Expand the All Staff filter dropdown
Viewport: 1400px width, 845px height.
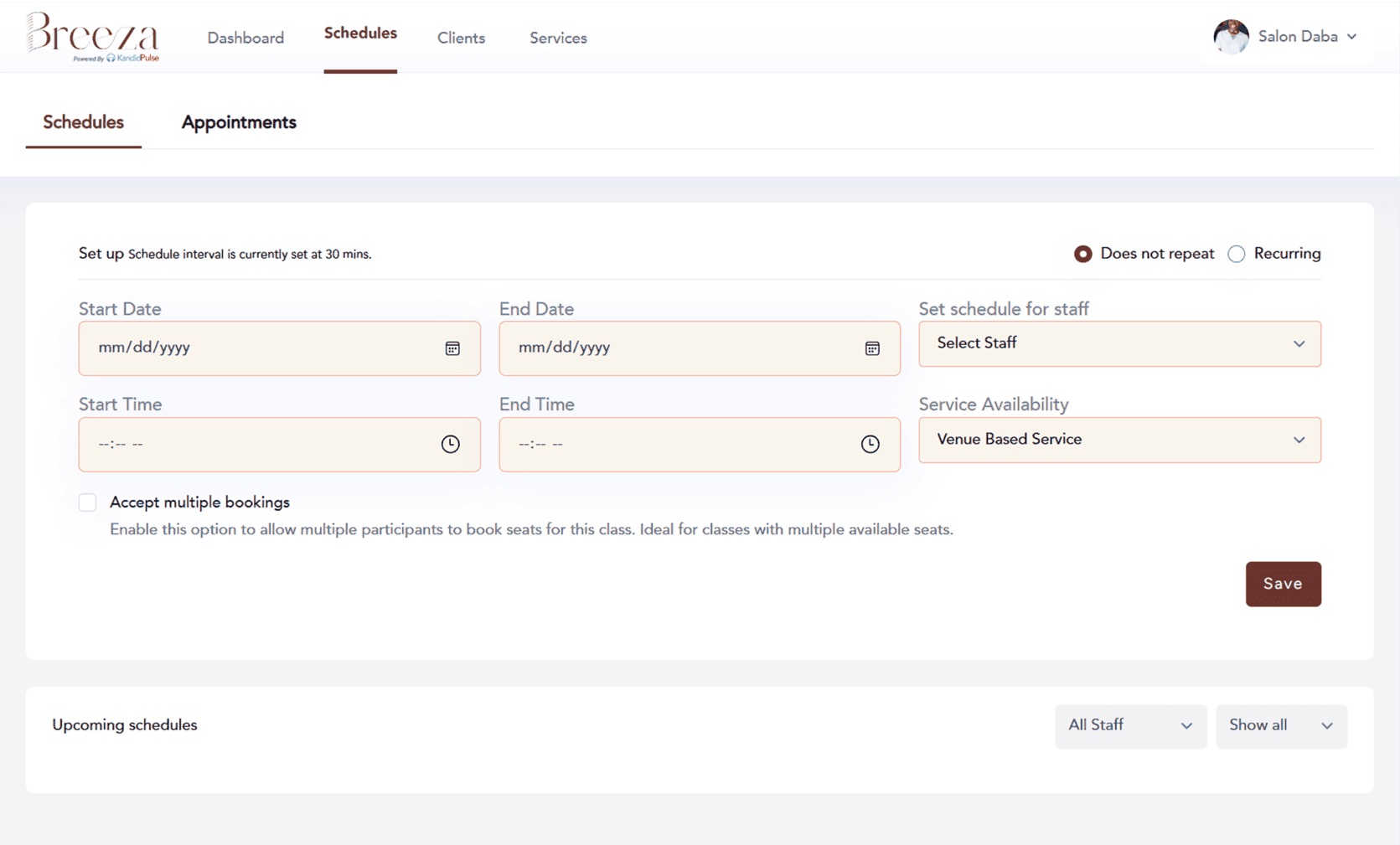coord(1130,726)
